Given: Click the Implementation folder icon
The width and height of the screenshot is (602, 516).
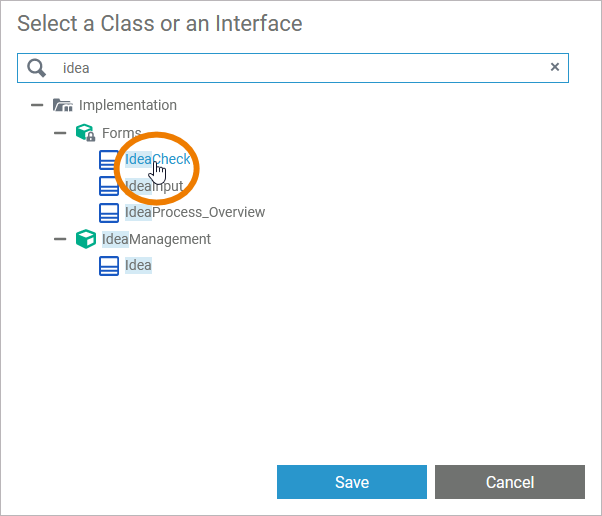Looking at the screenshot, I should click(63, 105).
